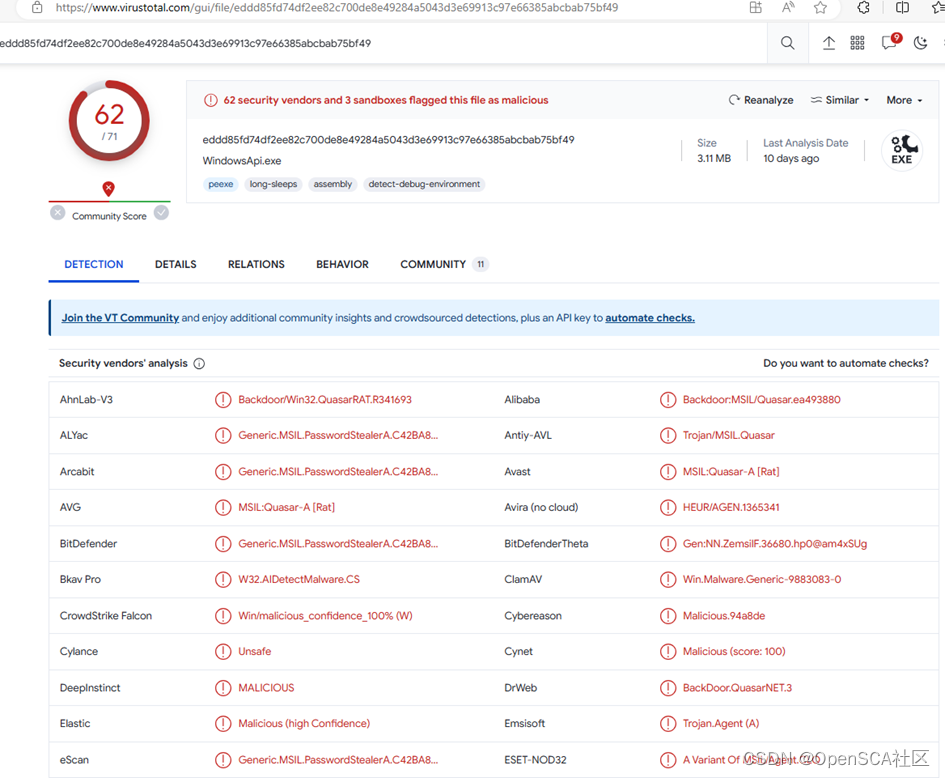945x778 pixels.
Task: Click HEUR/AGEN.1365341 detection text
Action: (730, 507)
